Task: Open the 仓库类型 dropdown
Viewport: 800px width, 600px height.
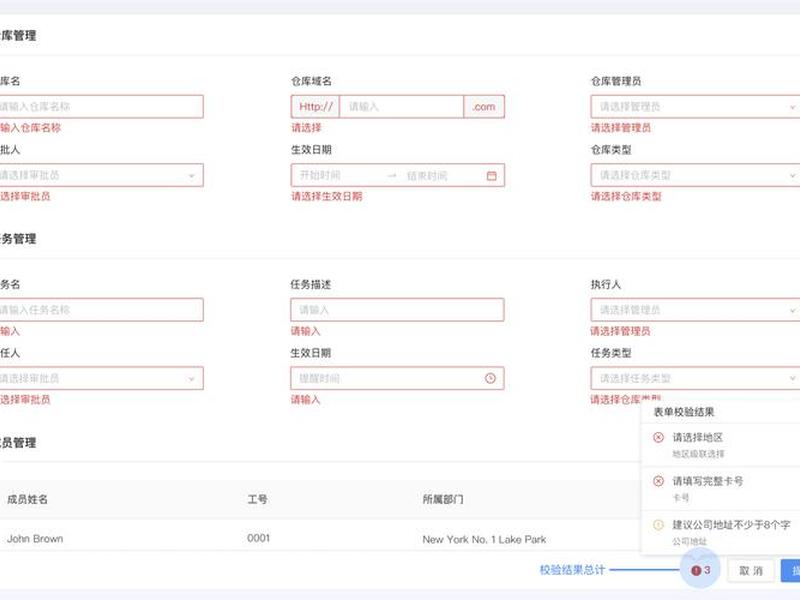Action: (x=695, y=175)
